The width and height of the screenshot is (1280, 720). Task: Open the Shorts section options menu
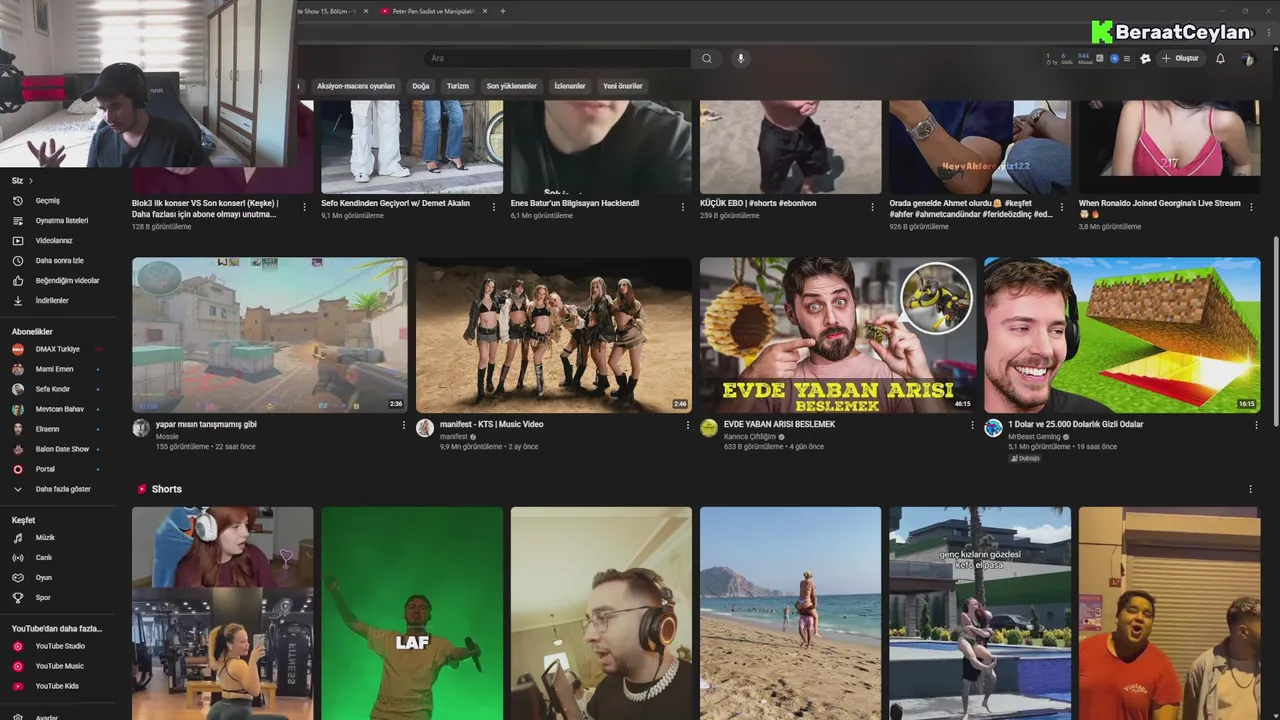point(1250,489)
